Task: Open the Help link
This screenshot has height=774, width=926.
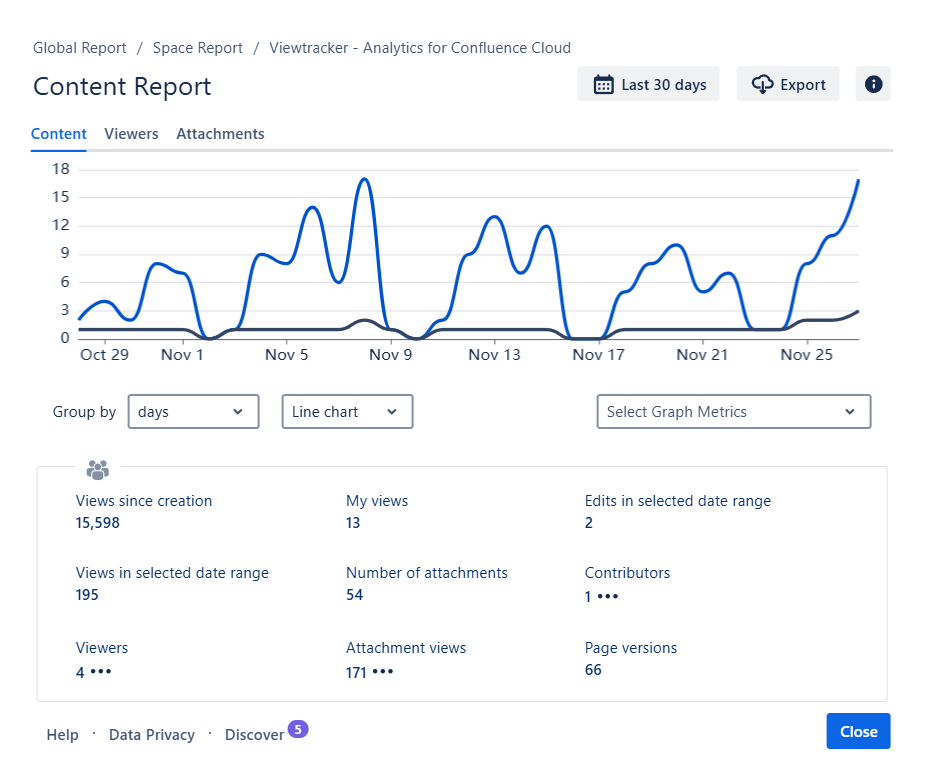Action: point(62,735)
